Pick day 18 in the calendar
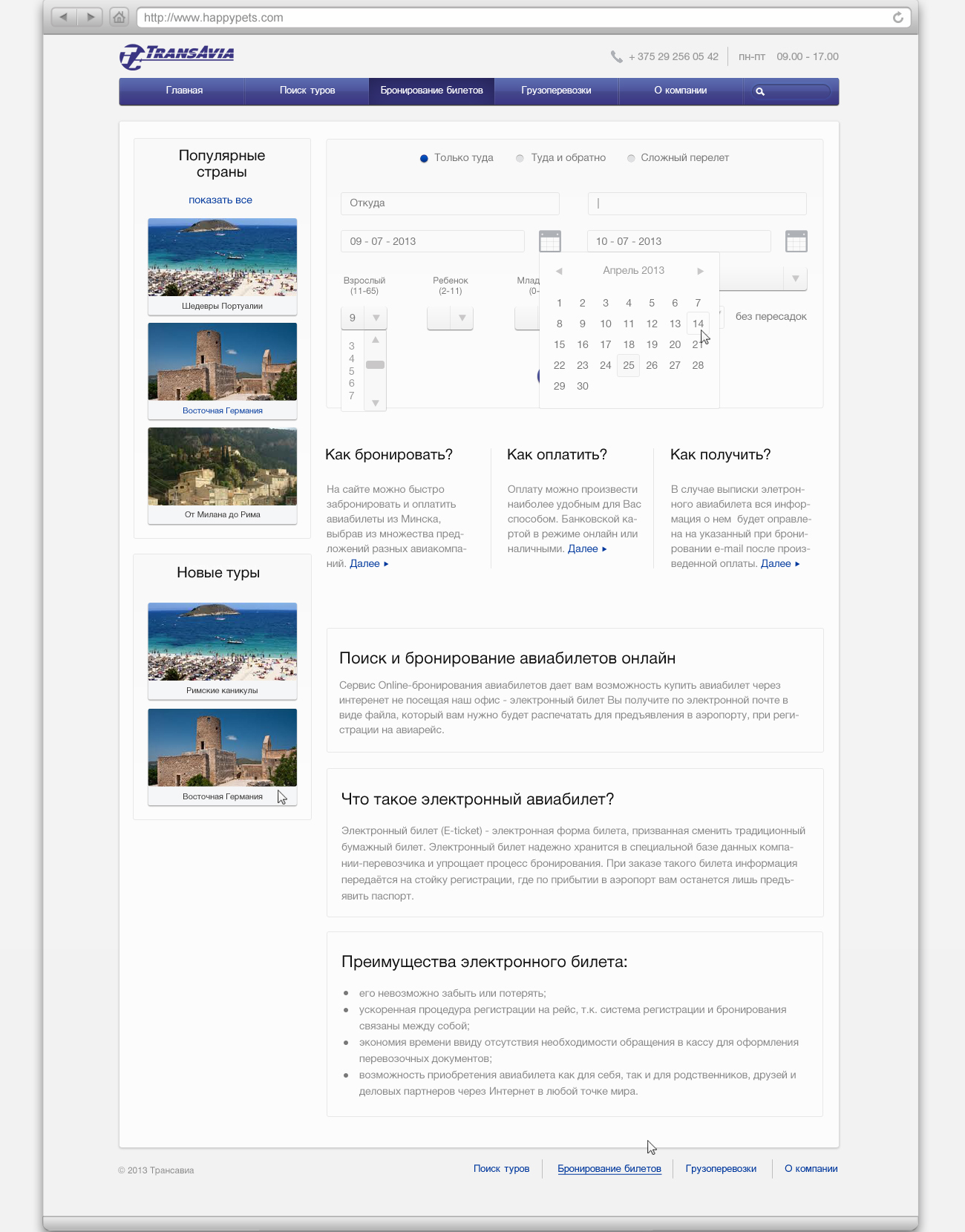Viewport: 965px width, 1232px height. point(629,344)
